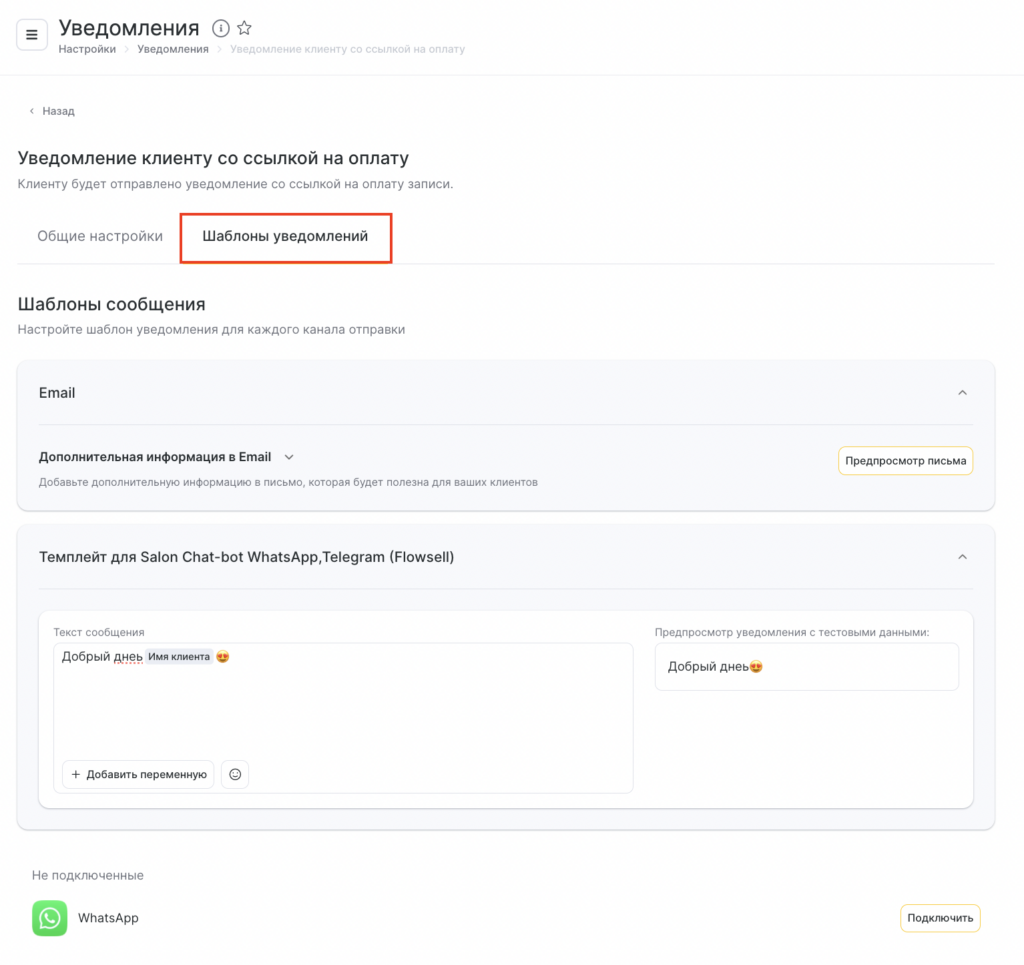Collapse the Flowsell template section
The height and width of the screenshot is (965, 1024).
coord(962,557)
